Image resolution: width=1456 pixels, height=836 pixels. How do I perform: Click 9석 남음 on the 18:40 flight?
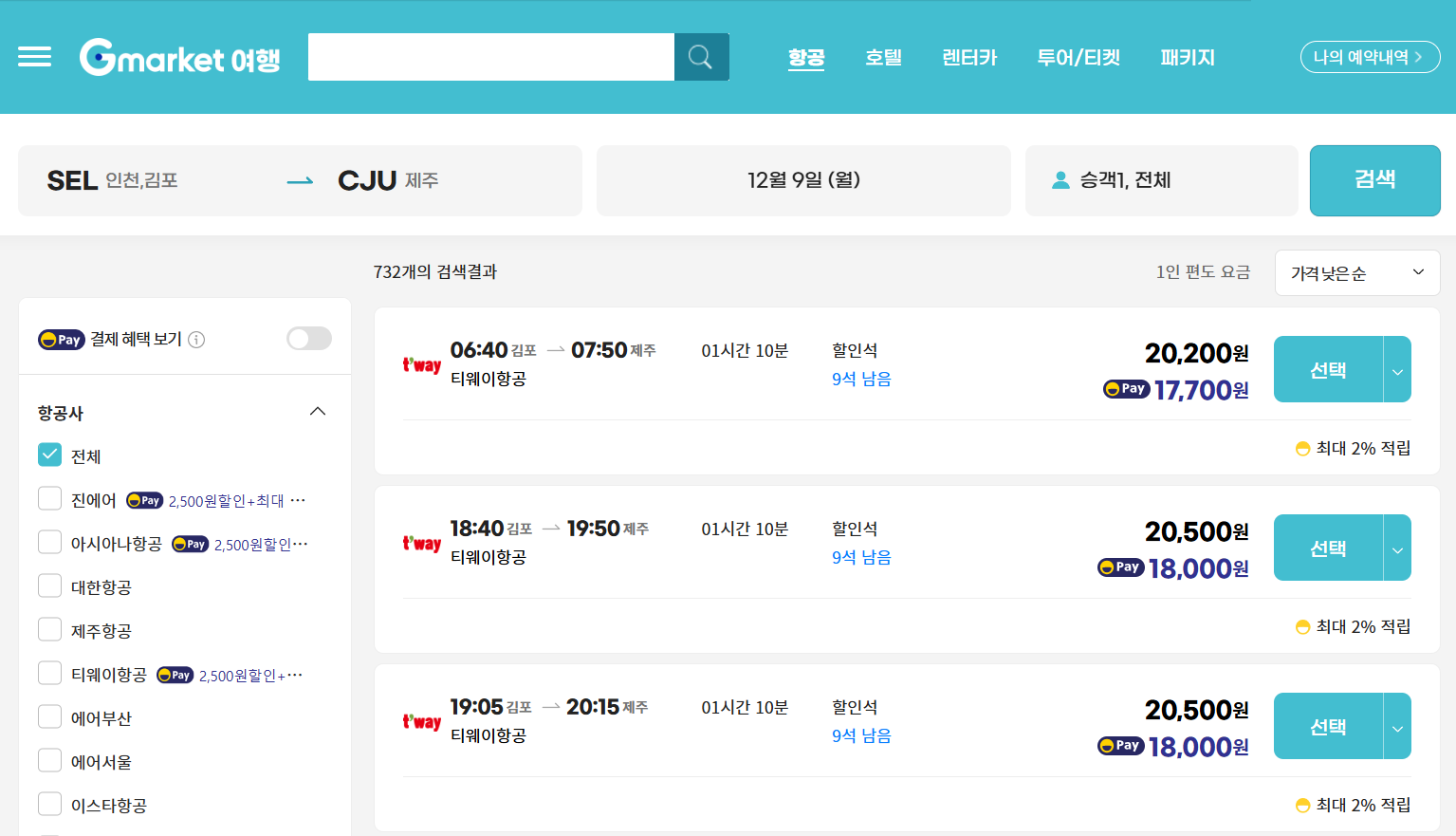[x=861, y=558]
